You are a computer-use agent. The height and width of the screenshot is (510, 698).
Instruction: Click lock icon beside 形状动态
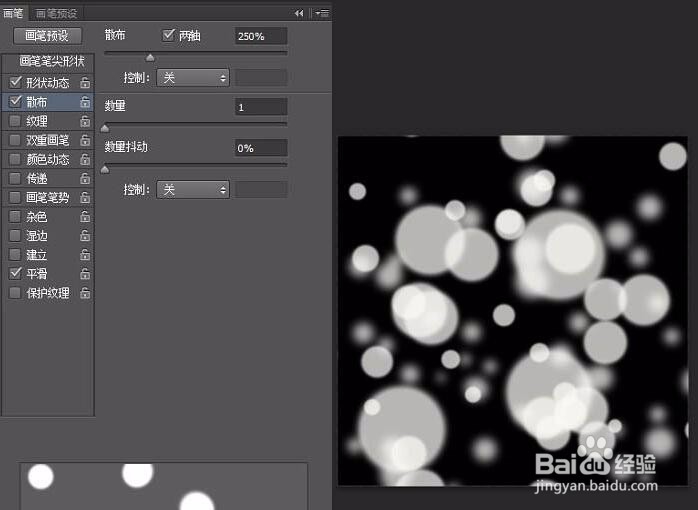(85, 82)
